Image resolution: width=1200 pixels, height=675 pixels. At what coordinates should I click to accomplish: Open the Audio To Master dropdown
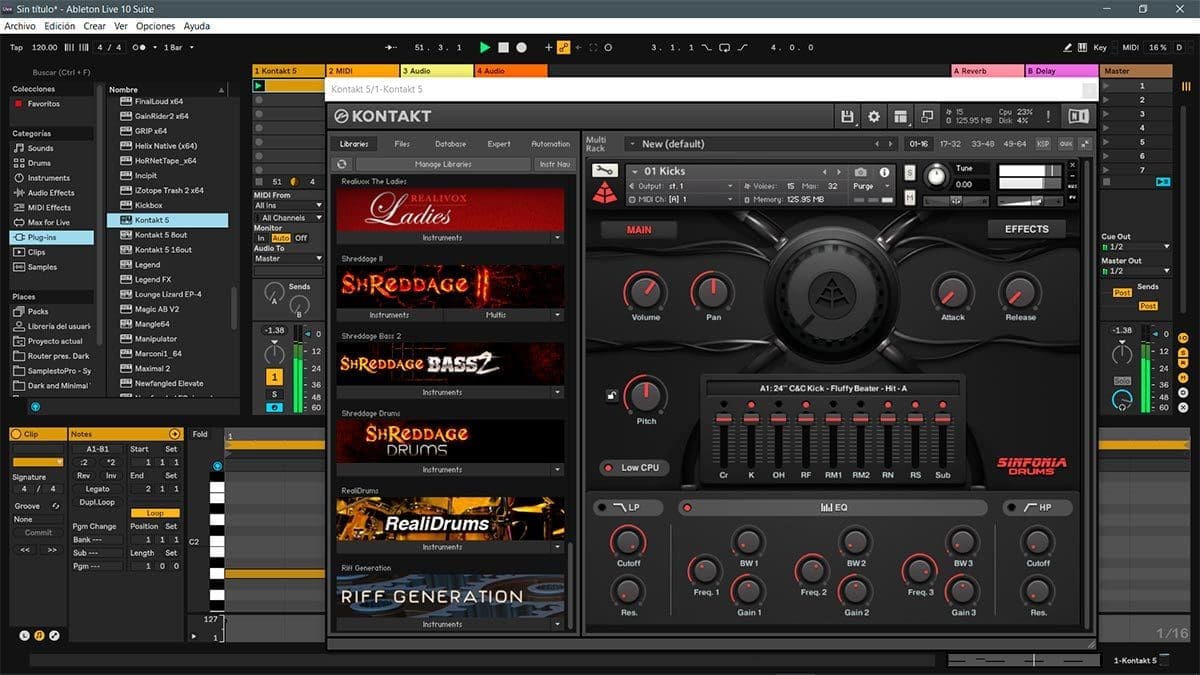coord(288,258)
